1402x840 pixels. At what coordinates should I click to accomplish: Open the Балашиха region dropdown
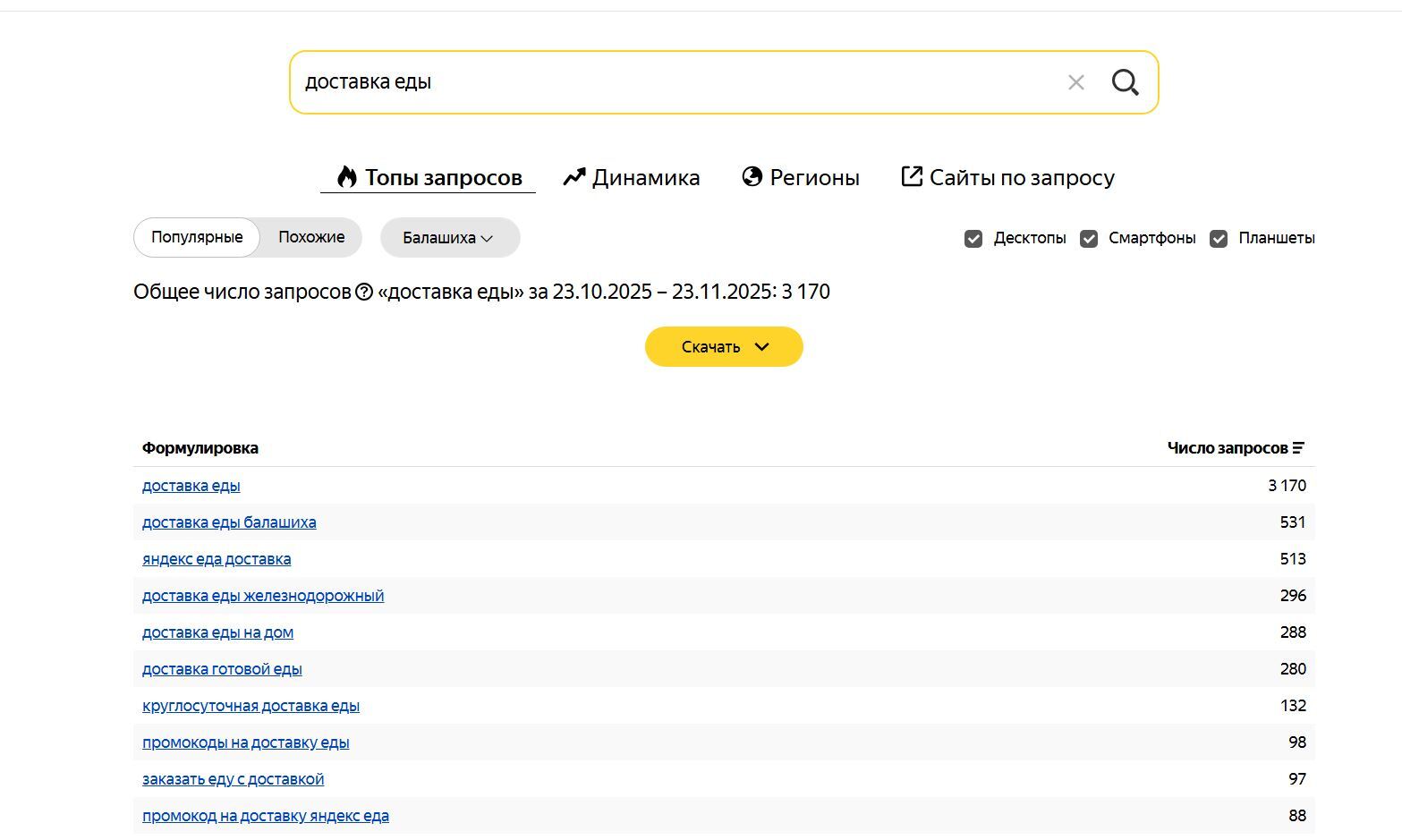coord(449,238)
